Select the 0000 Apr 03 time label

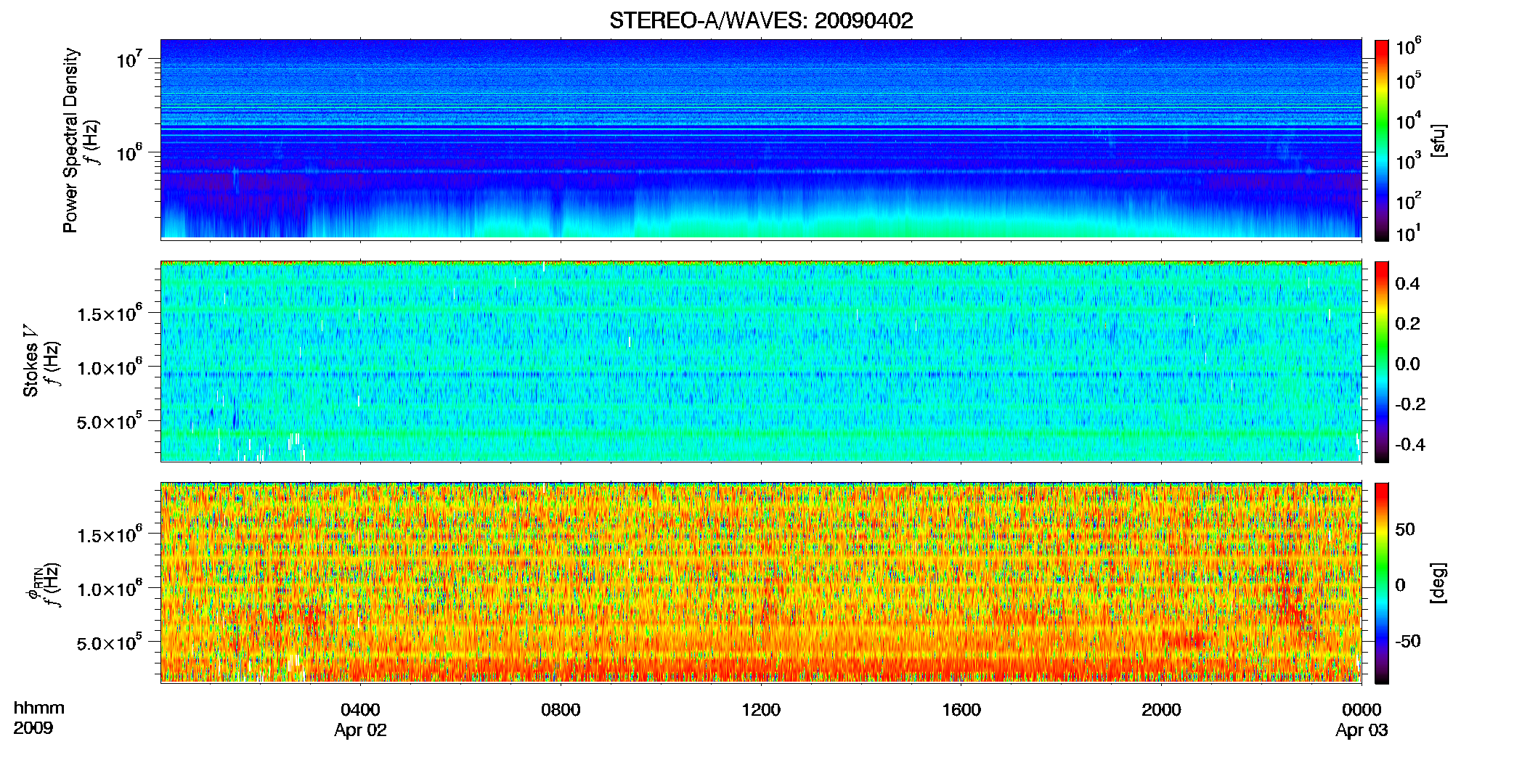pos(1362,719)
